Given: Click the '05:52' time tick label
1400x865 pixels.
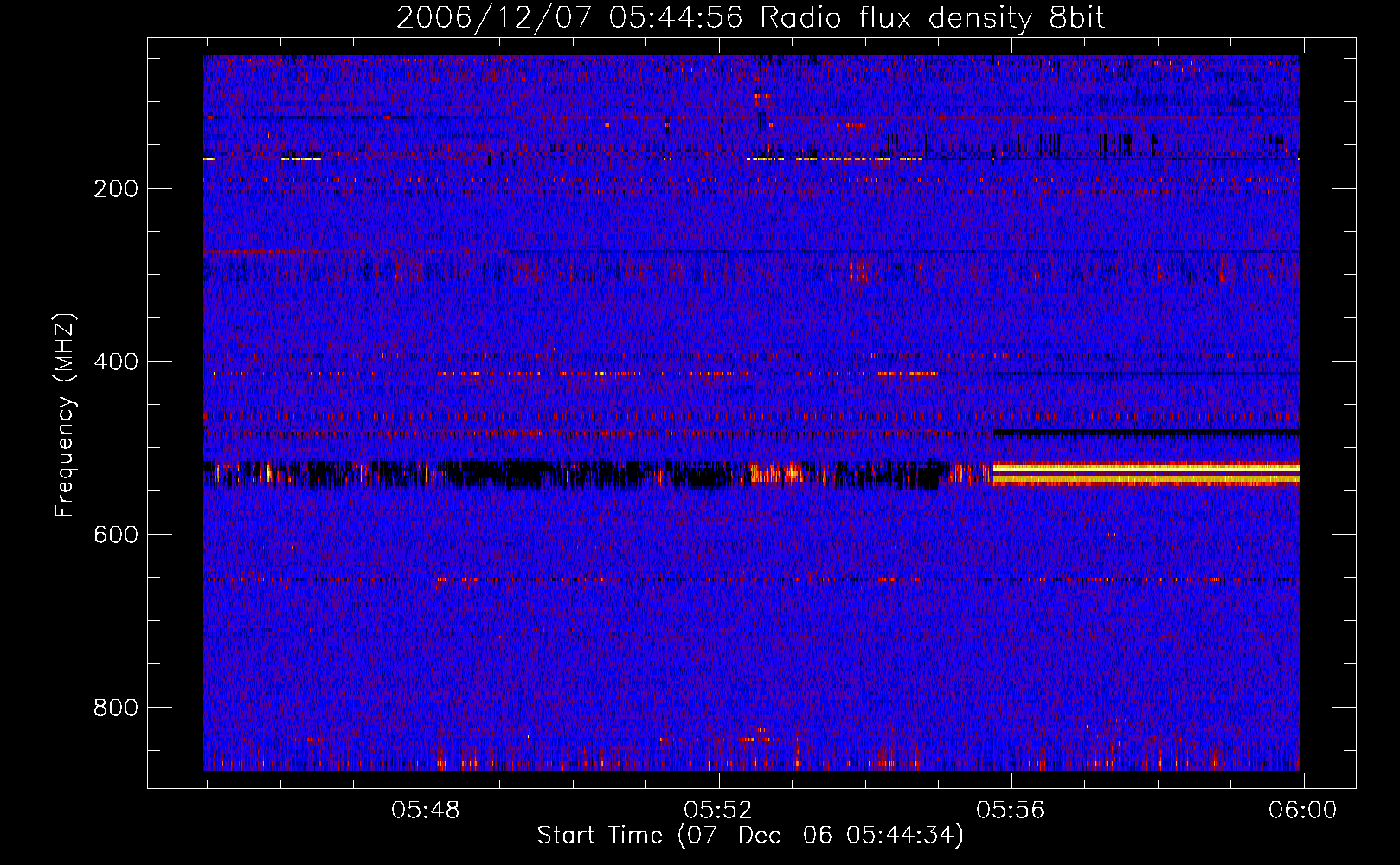Looking at the screenshot, I should pos(718,811).
